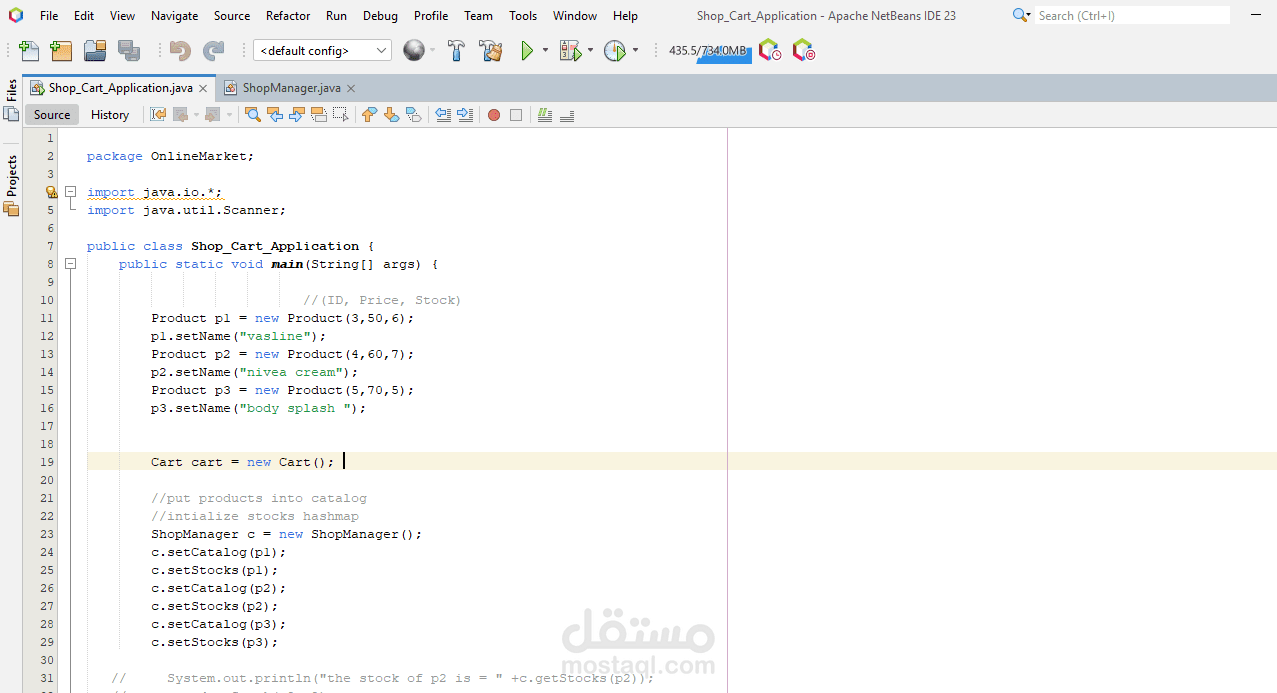Open the Profile Project dropdown arrow

[x=635, y=51]
